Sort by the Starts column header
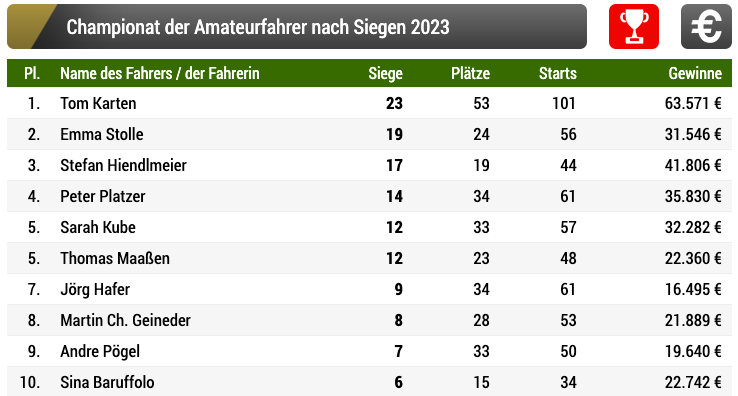738x396 pixels. 558,73
